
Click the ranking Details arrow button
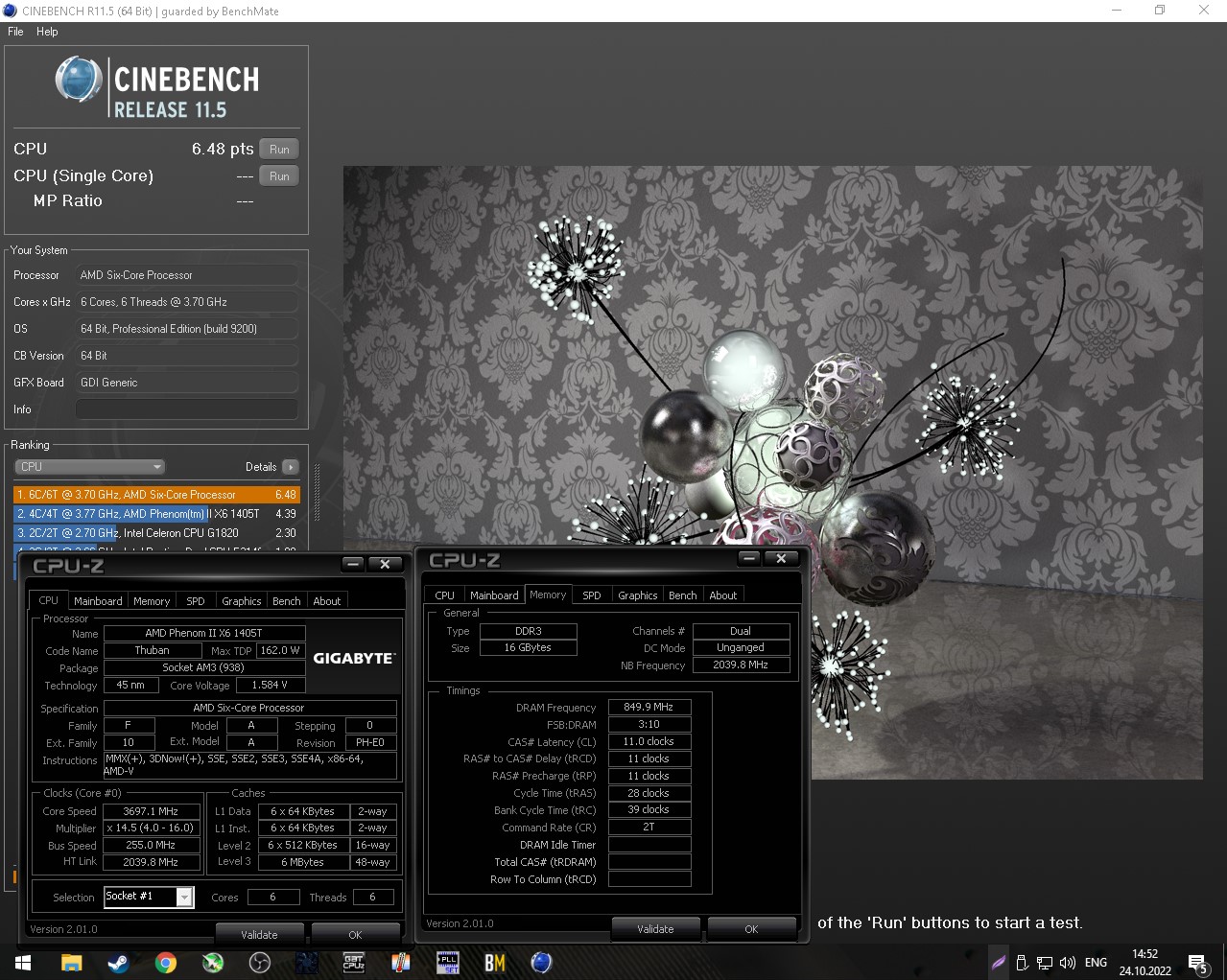click(291, 467)
